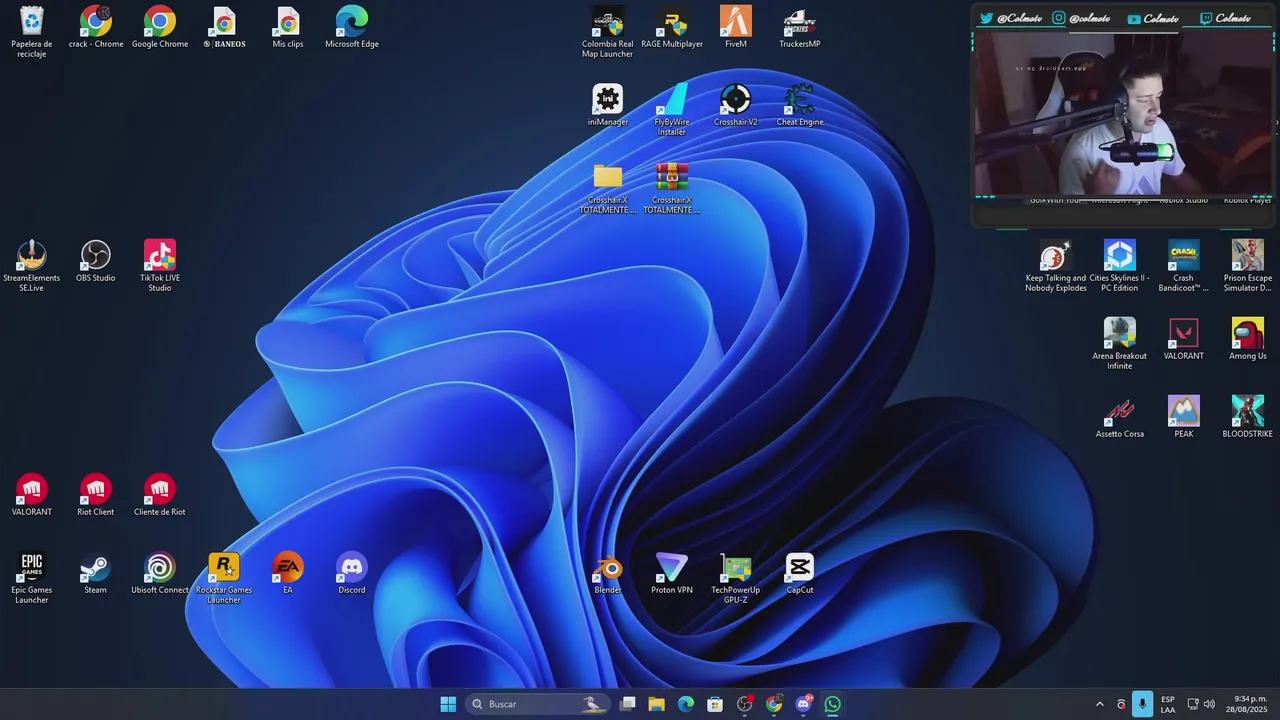Image resolution: width=1280 pixels, height=720 pixels.
Task: Open the RAGE Multiplayer shortcut
Action: tap(672, 27)
